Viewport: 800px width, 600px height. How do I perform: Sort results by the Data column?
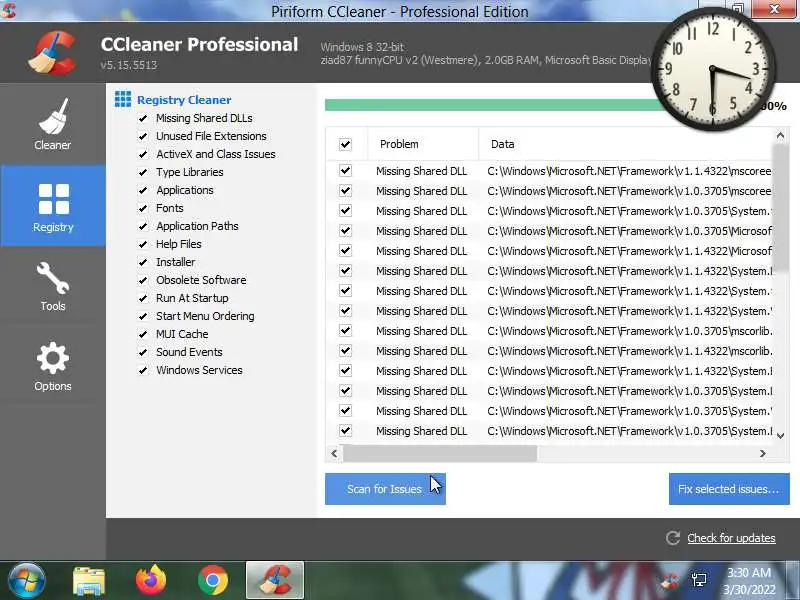coord(626,144)
